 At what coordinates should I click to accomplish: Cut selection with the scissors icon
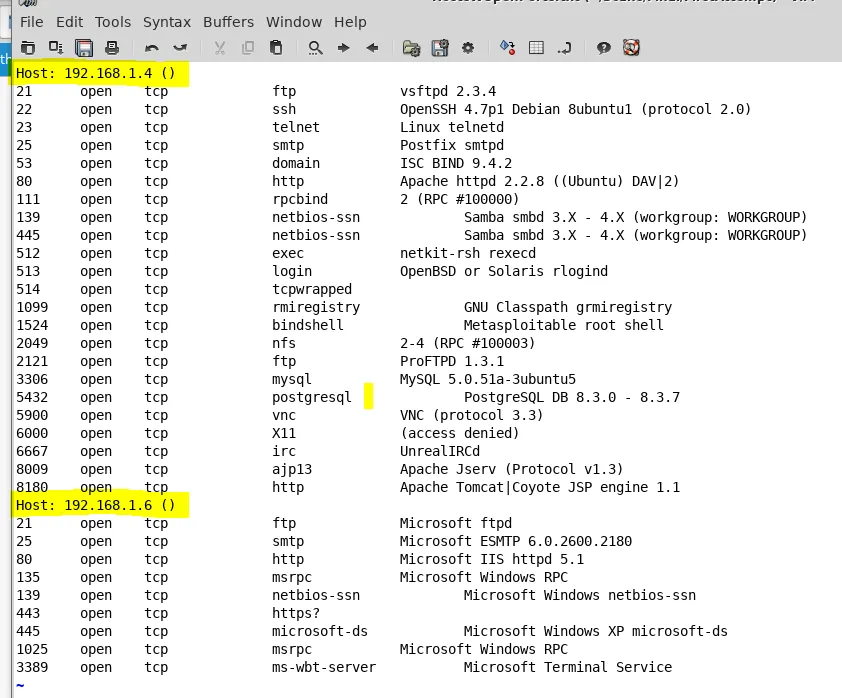[x=220, y=48]
